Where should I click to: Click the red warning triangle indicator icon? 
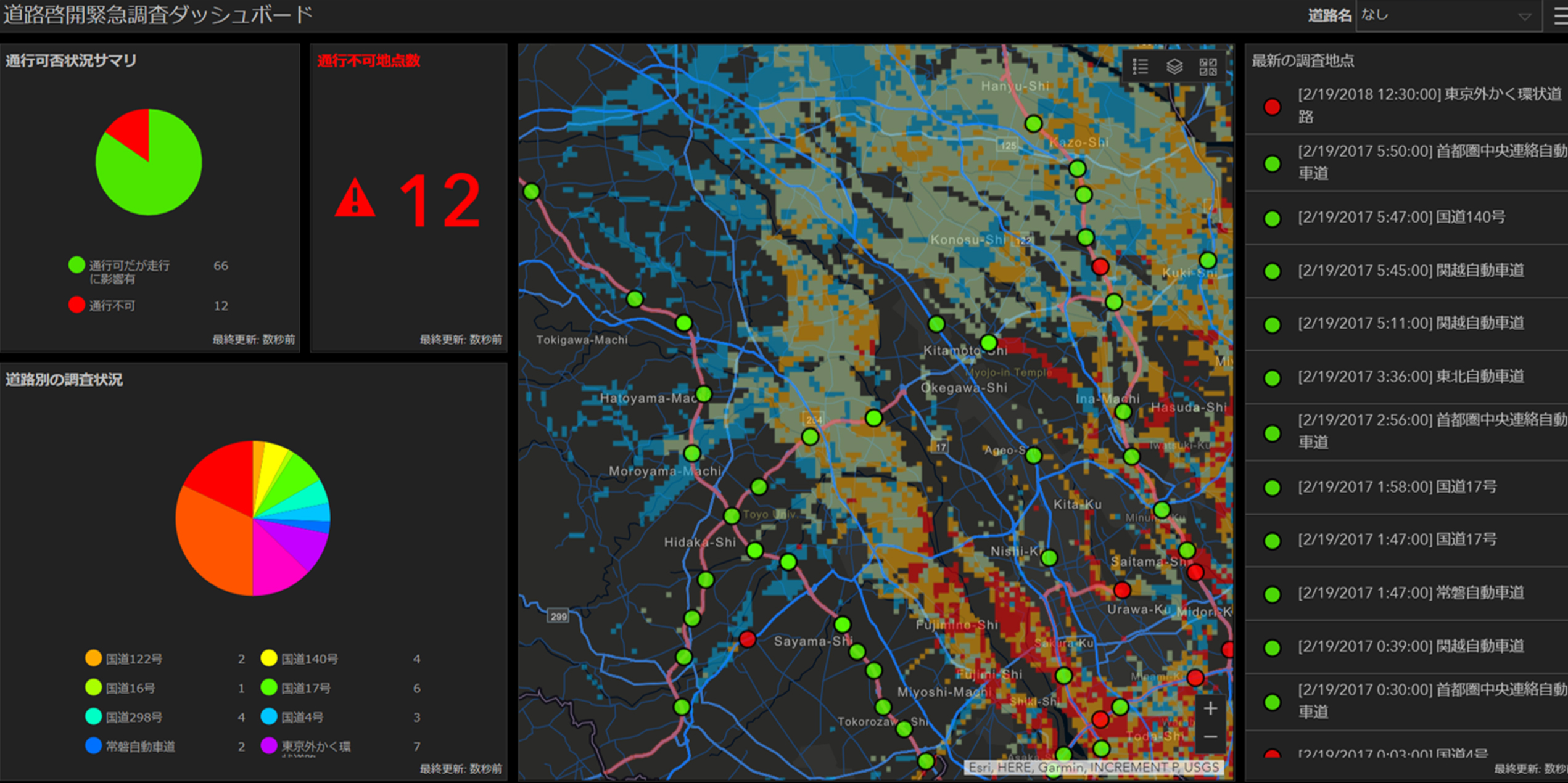pos(355,199)
